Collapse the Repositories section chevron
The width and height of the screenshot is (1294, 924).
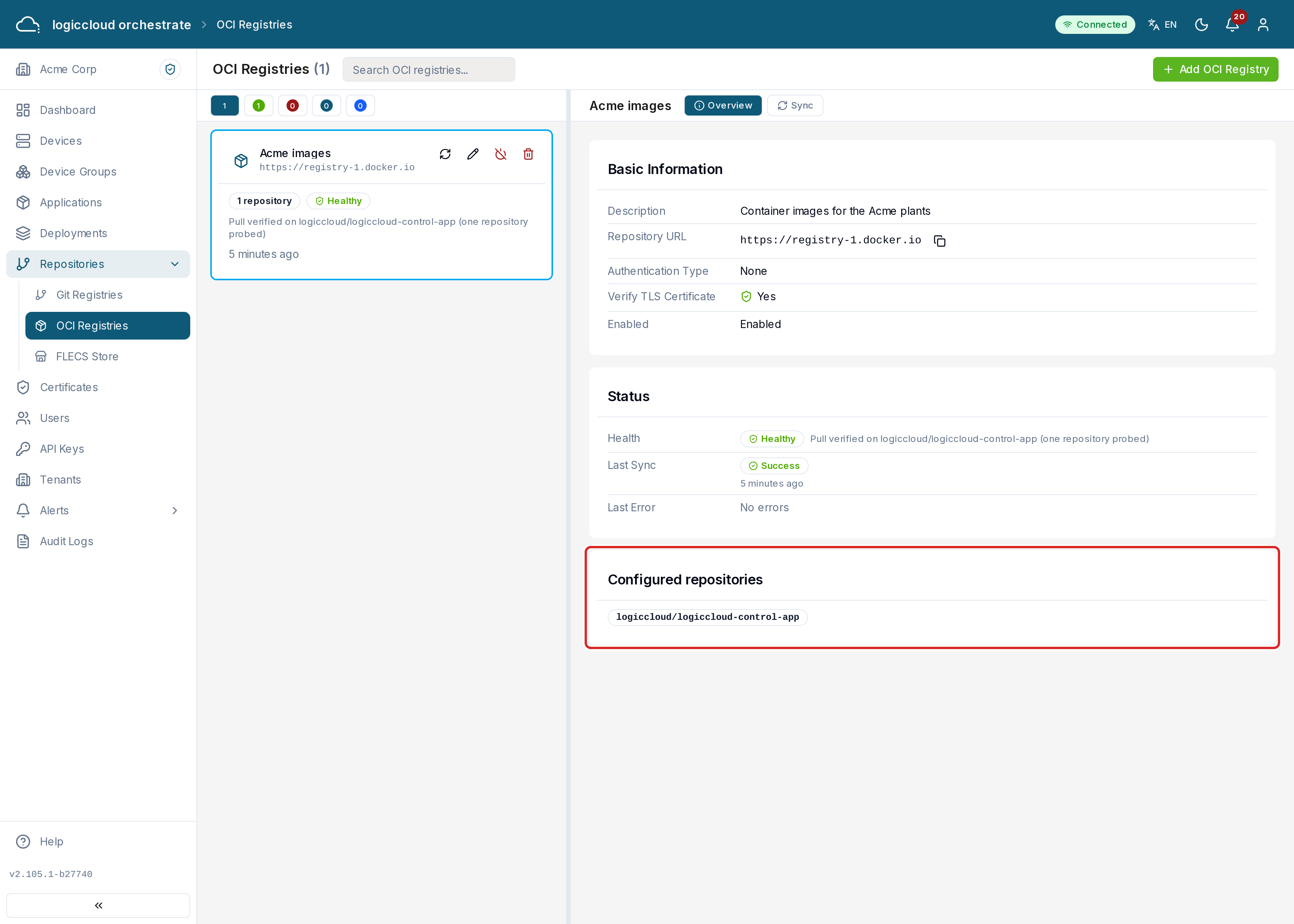pyautogui.click(x=175, y=264)
